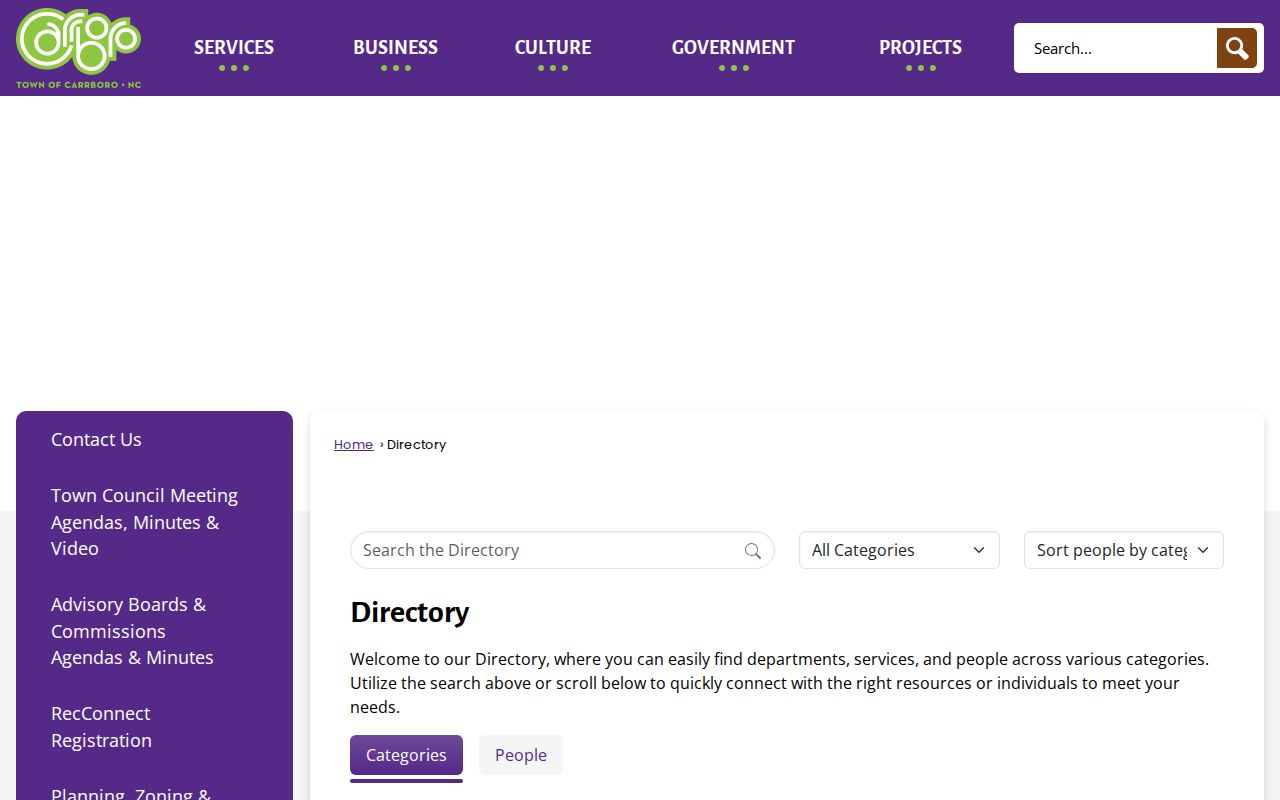
Task: Open Advisory Boards & Commissions Agendas & Minutes
Action: (x=132, y=631)
